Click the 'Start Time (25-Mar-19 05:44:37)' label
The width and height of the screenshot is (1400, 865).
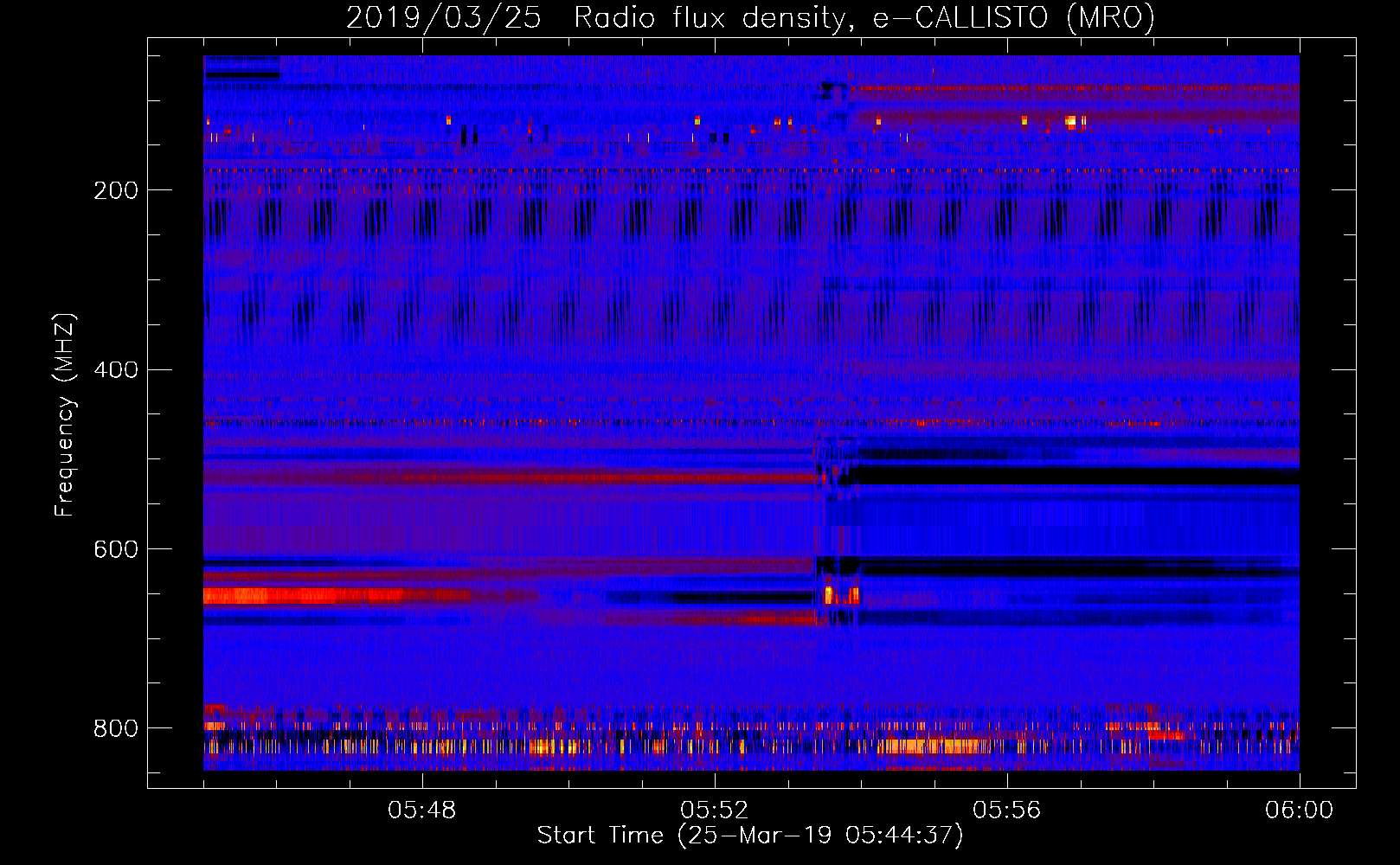[x=750, y=836]
